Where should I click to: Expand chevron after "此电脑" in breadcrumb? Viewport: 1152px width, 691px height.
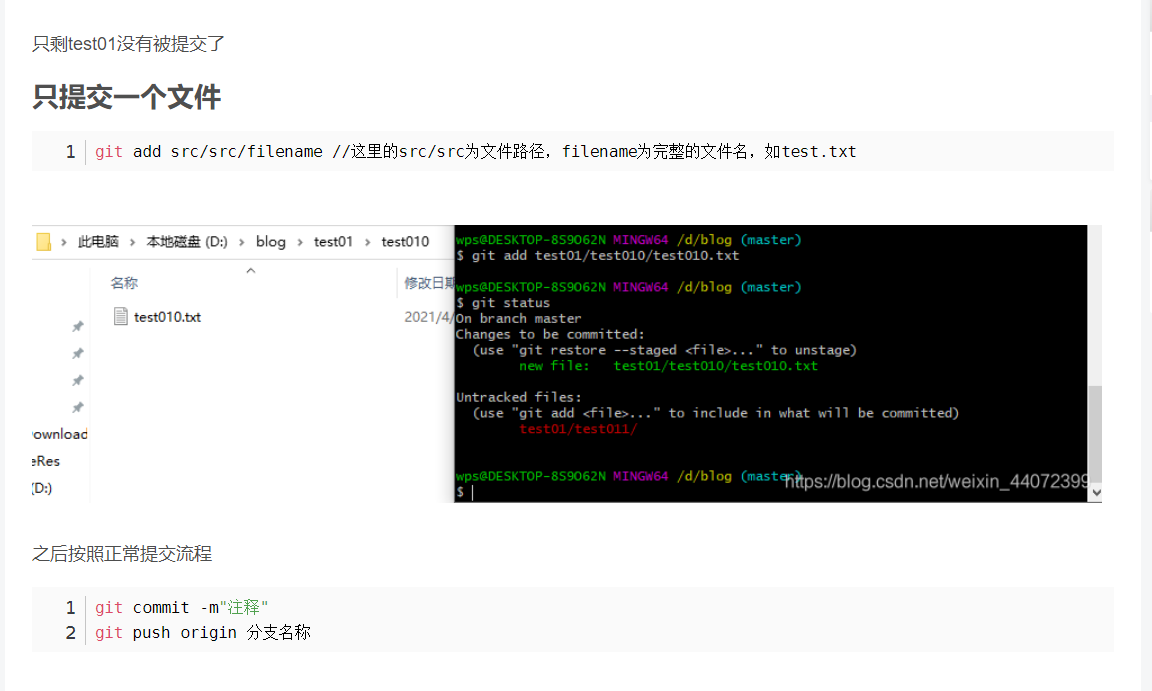pos(132,242)
